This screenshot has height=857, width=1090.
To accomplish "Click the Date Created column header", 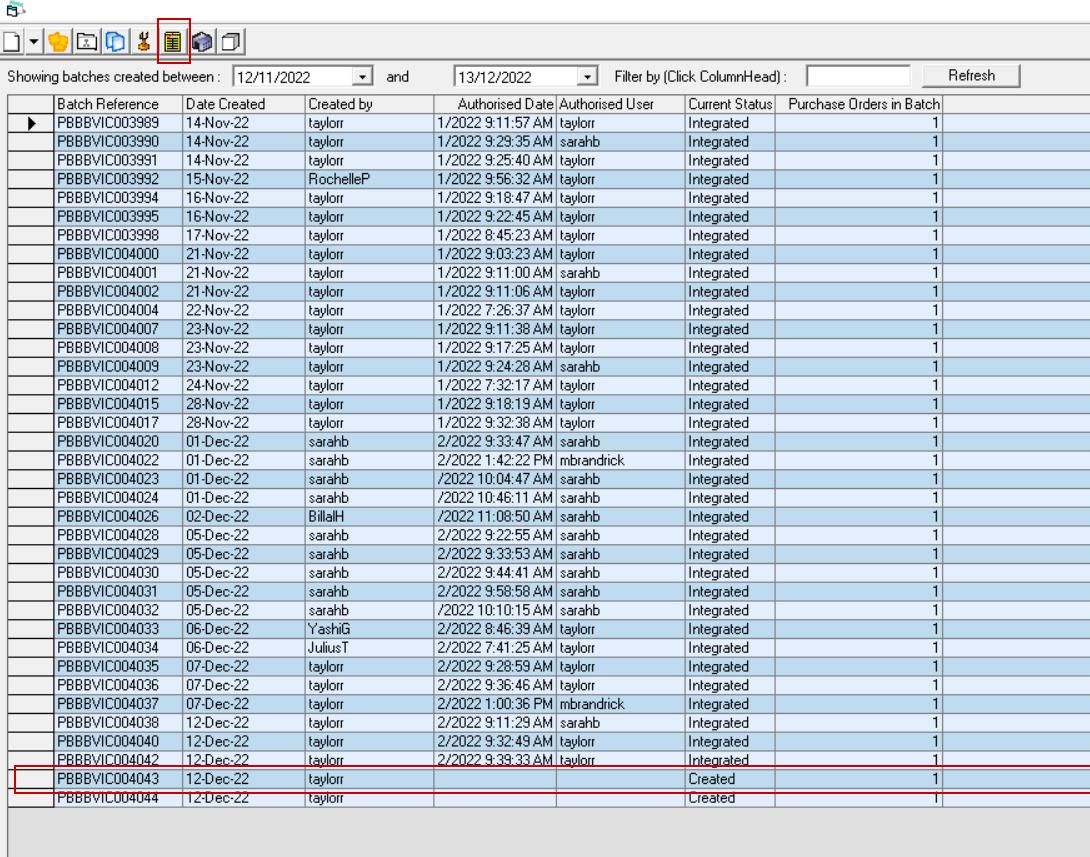I will (x=244, y=104).
